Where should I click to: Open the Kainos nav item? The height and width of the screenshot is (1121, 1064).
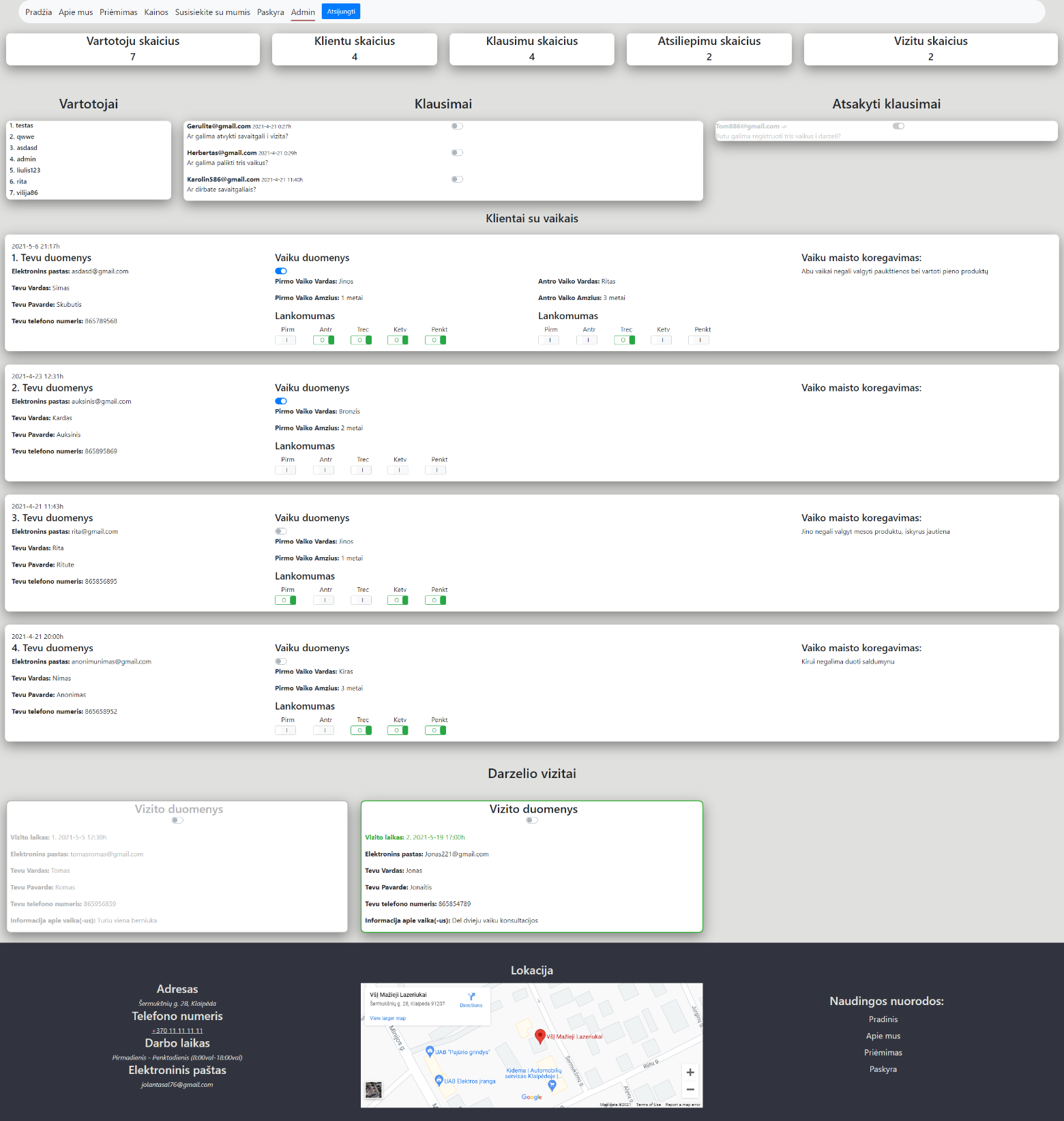156,12
